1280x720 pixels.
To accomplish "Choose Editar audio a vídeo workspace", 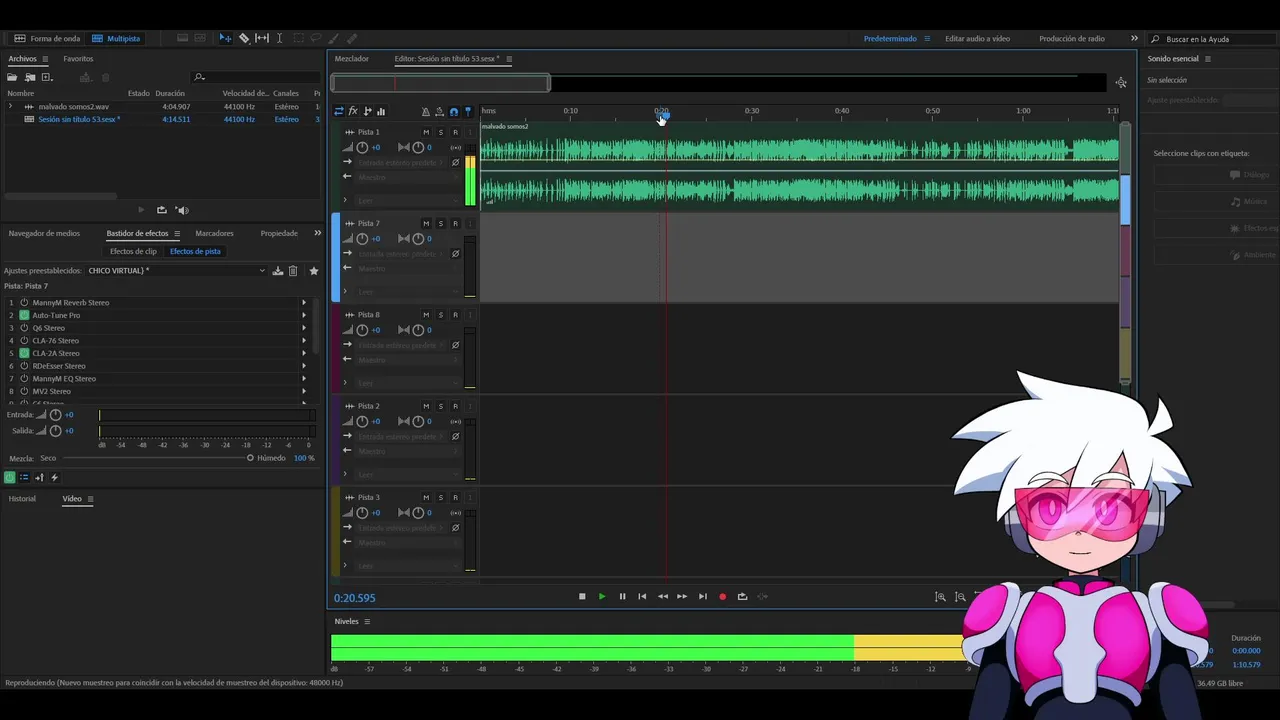I will 977,38.
